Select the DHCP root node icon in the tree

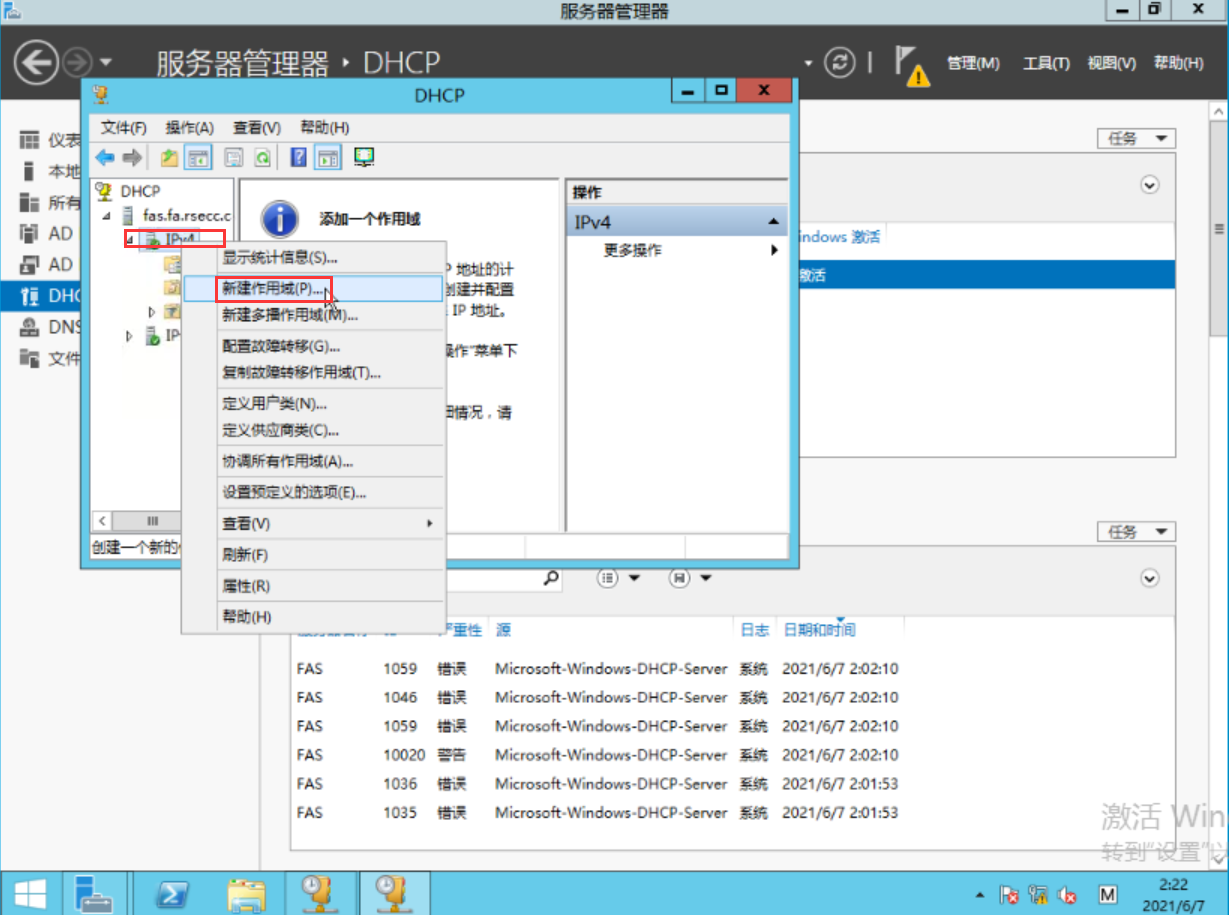click(104, 191)
